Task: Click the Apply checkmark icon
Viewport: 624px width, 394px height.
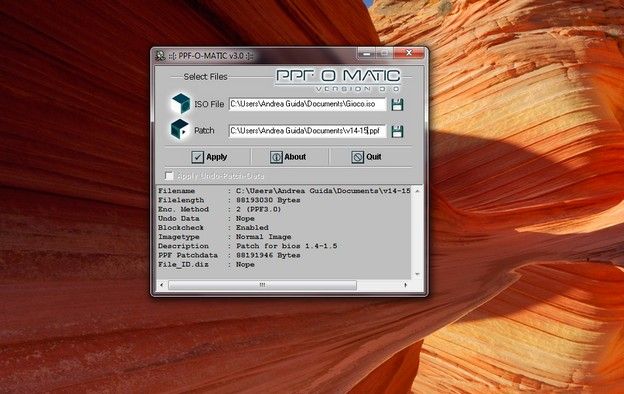Action: click(x=197, y=157)
